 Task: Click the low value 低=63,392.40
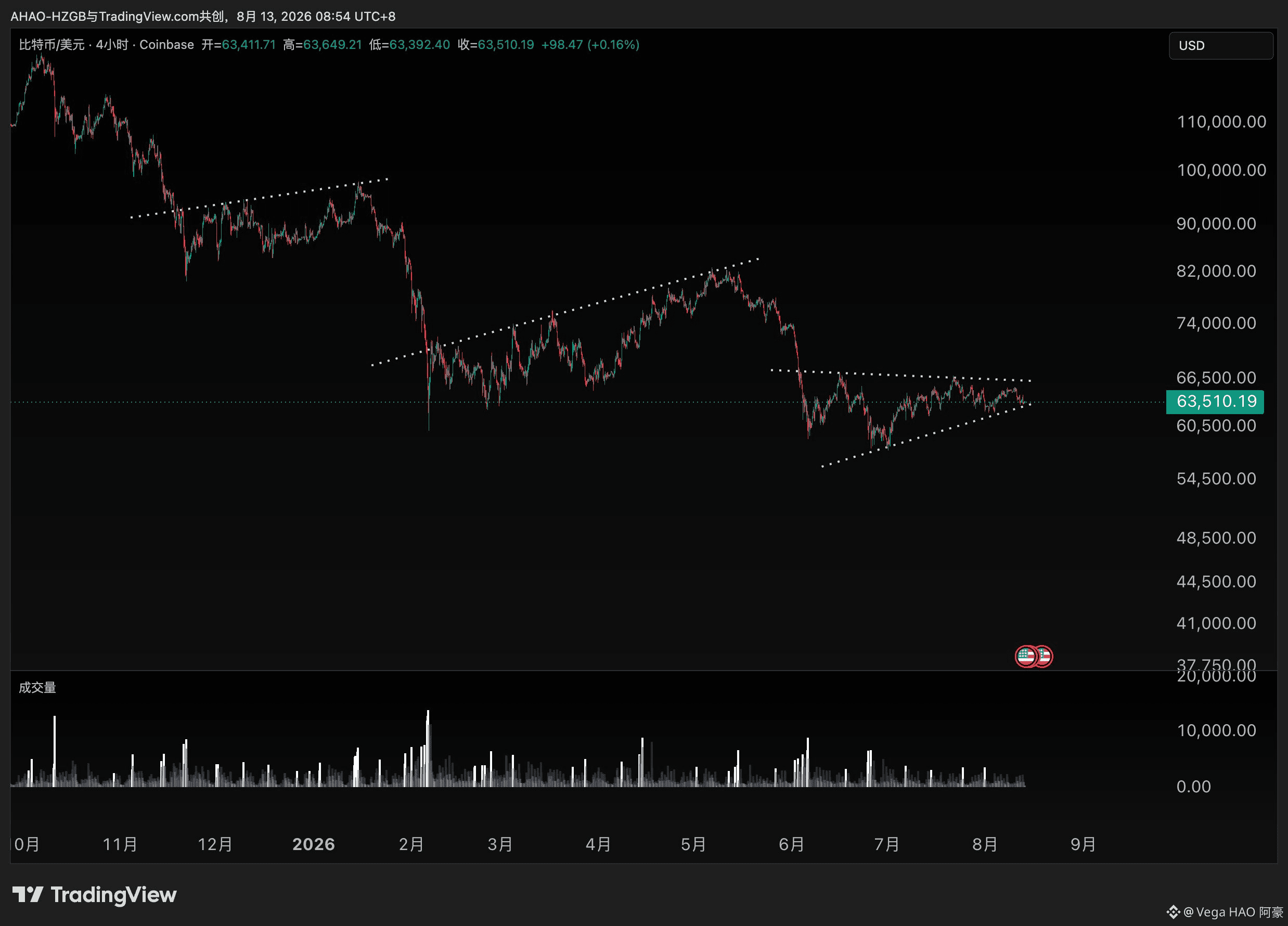point(409,45)
